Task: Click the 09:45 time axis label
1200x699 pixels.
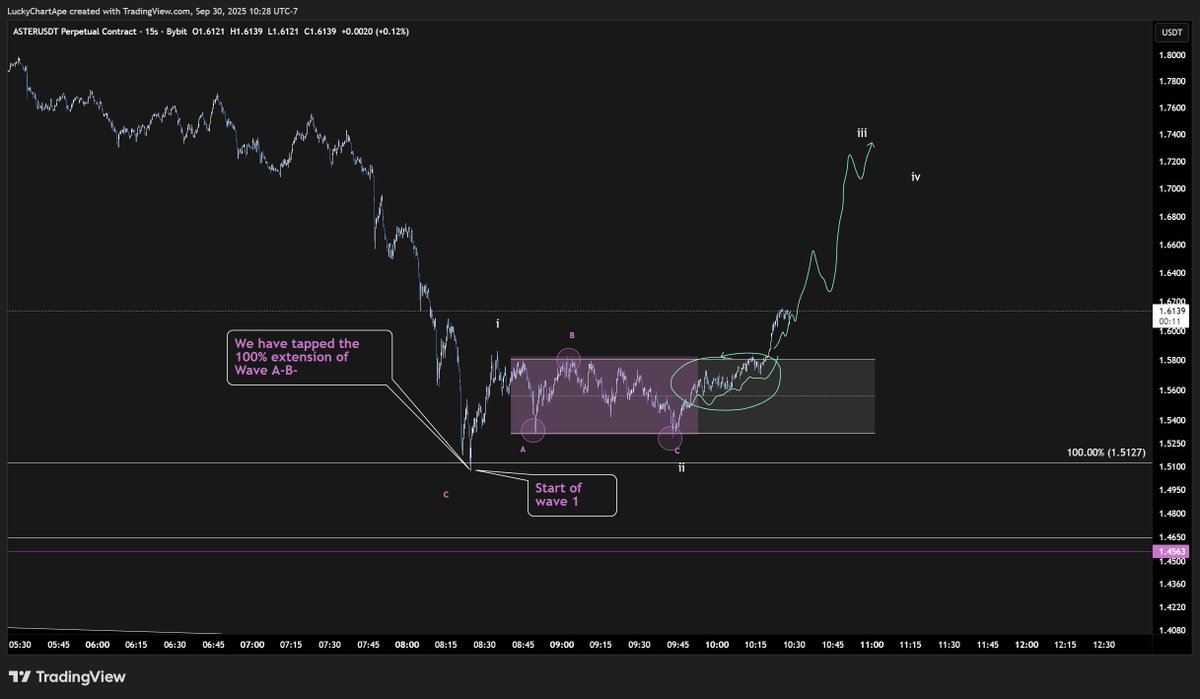Action: (677, 645)
